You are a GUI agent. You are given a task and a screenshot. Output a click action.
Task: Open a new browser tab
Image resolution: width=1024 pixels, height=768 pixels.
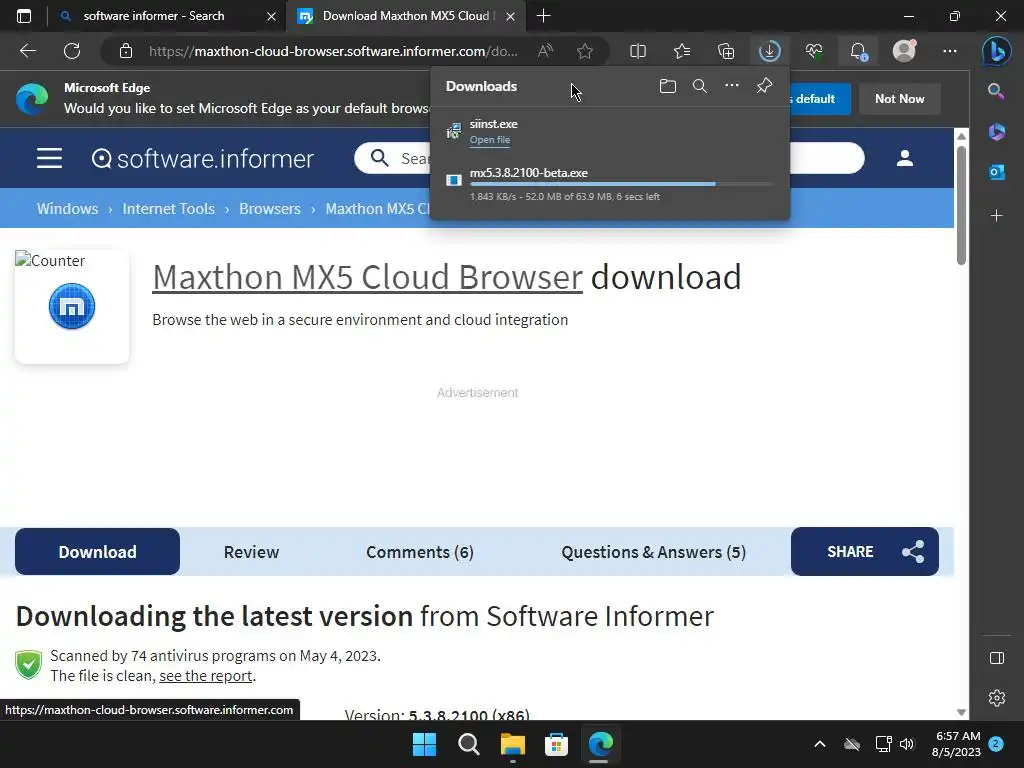pos(543,16)
